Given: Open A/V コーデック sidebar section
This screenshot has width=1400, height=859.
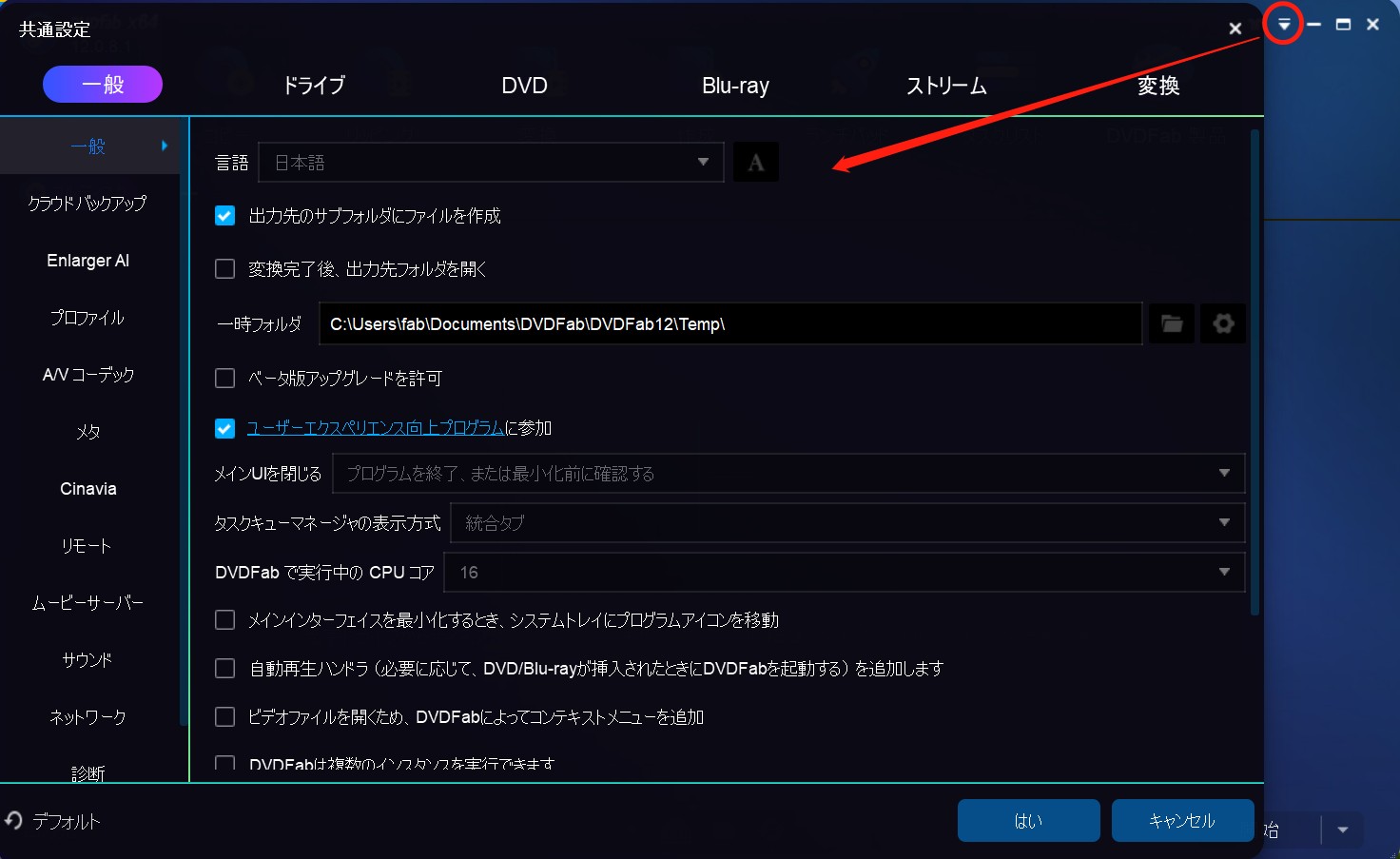Looking at the screenshot, I should tap(87, 374).
